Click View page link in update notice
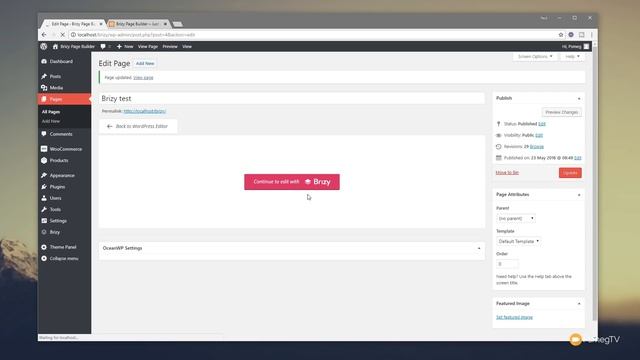 [x=143, y=78]
